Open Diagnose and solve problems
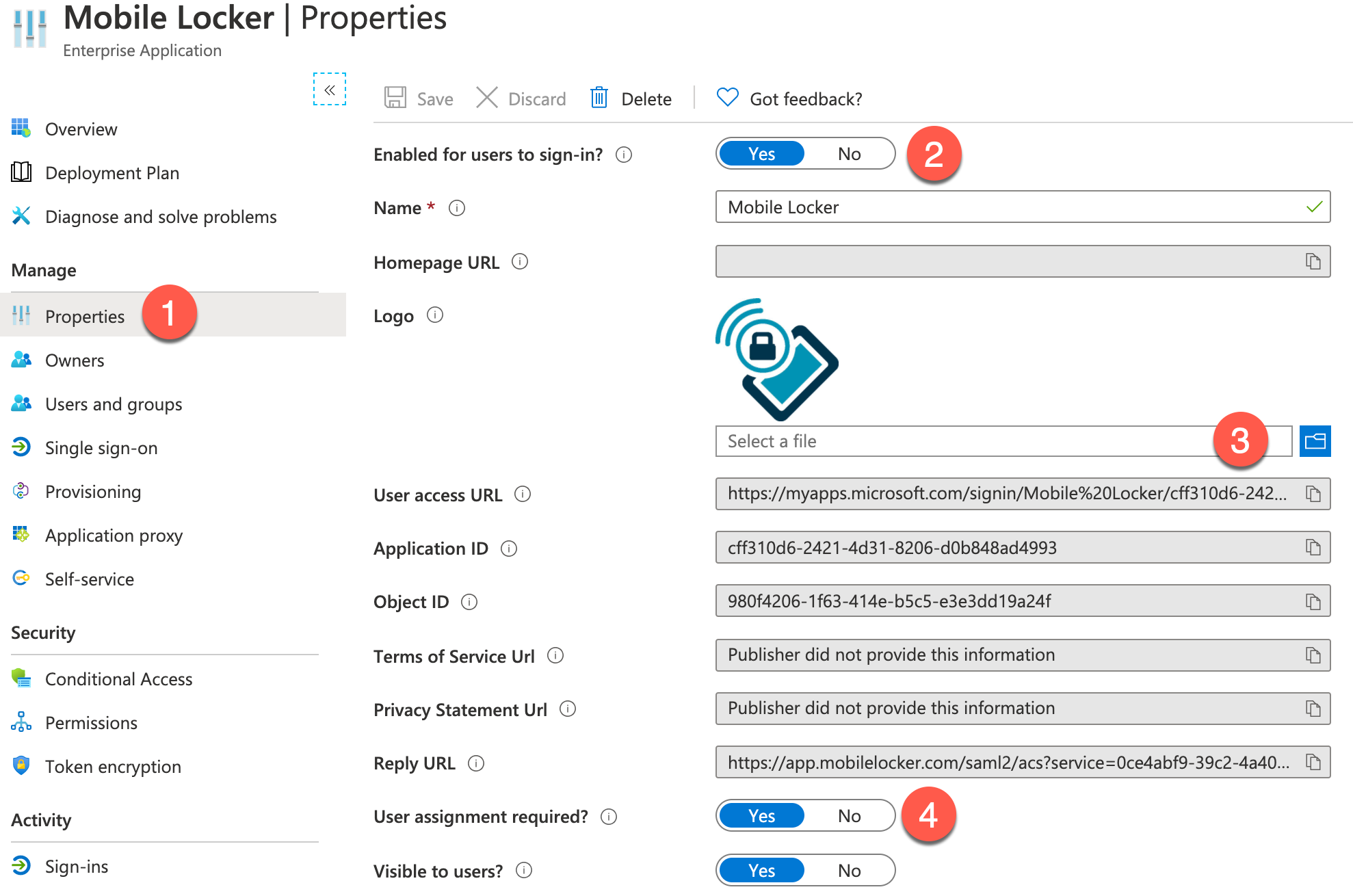1353x896 pixels. tap(161, 217)
